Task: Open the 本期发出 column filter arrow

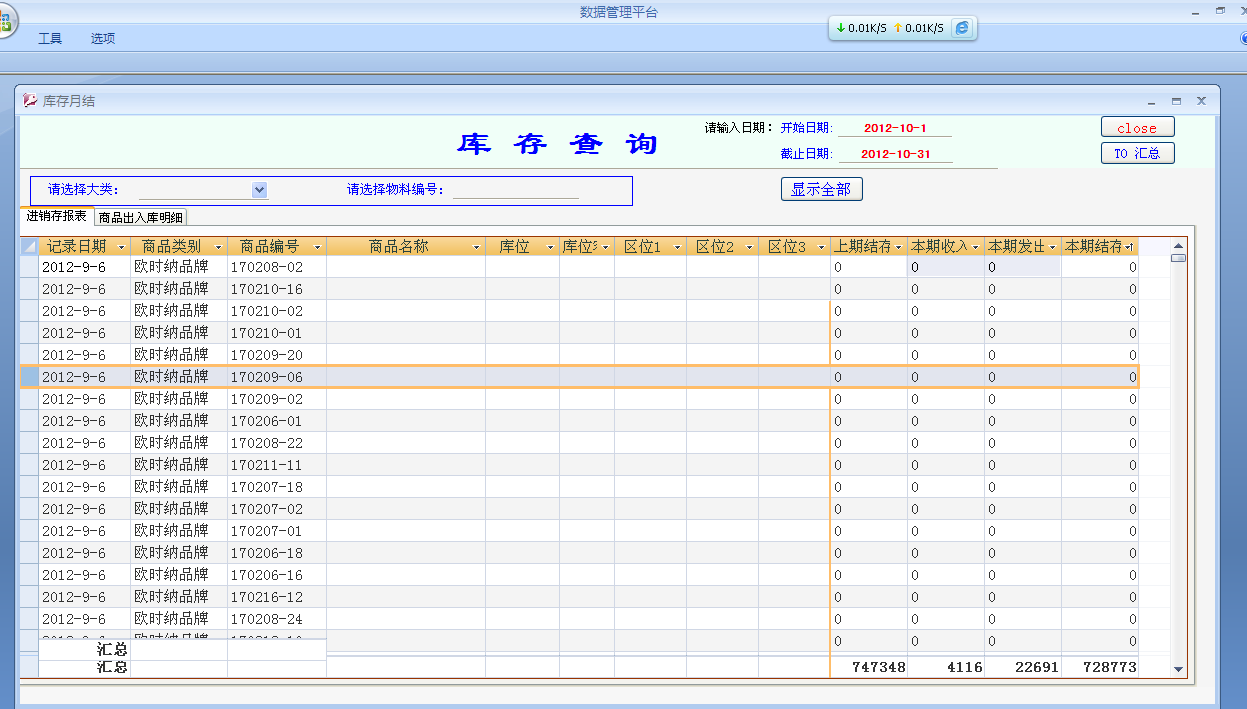Action: pyautogui.click(x=1053, y=247)
